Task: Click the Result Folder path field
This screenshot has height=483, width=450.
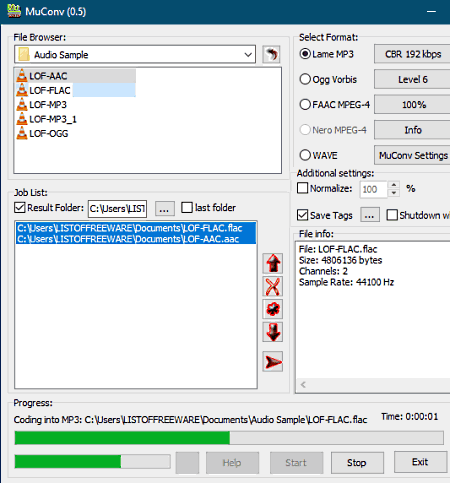Action: [117, 209]
